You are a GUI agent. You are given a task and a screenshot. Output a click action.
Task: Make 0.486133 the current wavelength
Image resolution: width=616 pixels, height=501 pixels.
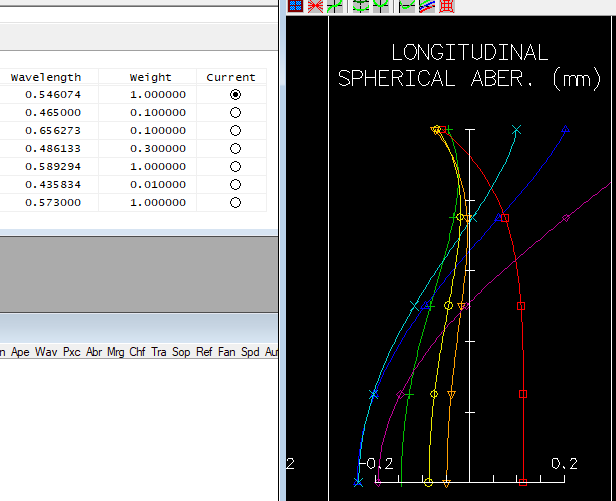pyautogui.click(x=235, y=149)
